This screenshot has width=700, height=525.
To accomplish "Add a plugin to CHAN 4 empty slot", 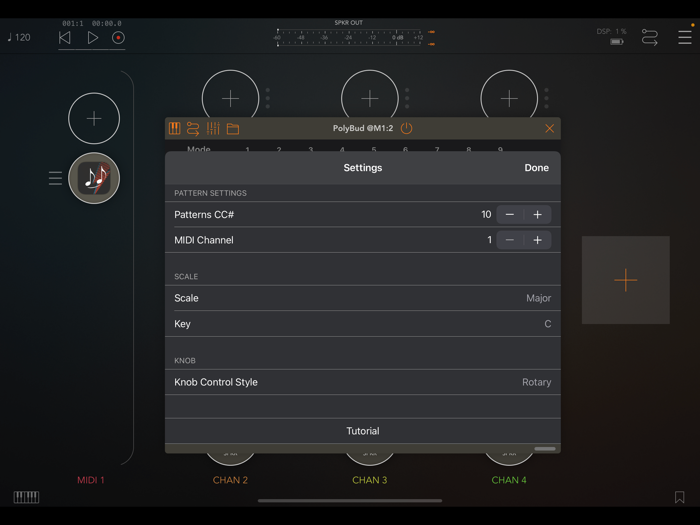I will coord(509,98).
